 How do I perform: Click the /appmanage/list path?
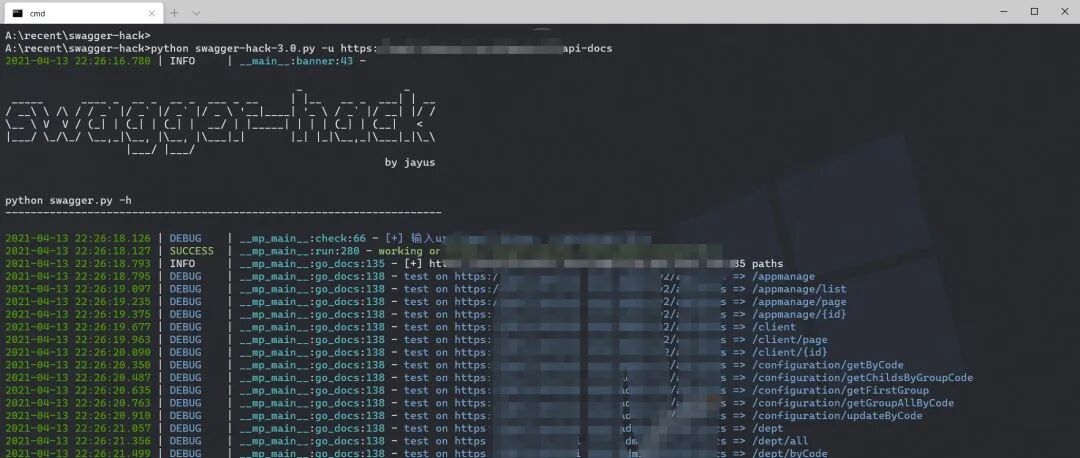point(799,289)
